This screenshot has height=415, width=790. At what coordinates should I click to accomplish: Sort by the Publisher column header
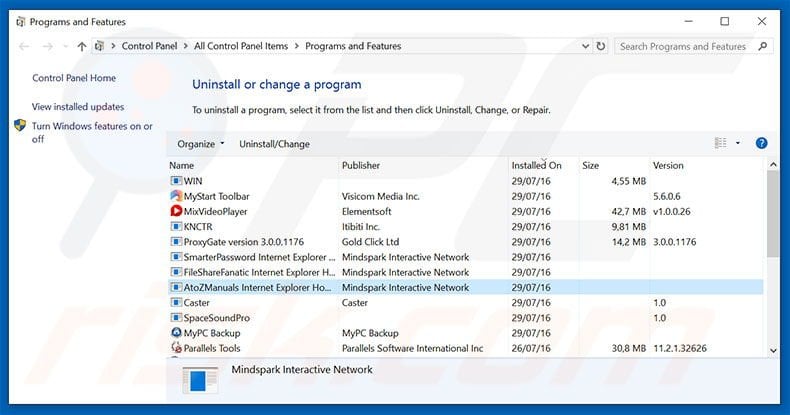click(x=360, y=165)
